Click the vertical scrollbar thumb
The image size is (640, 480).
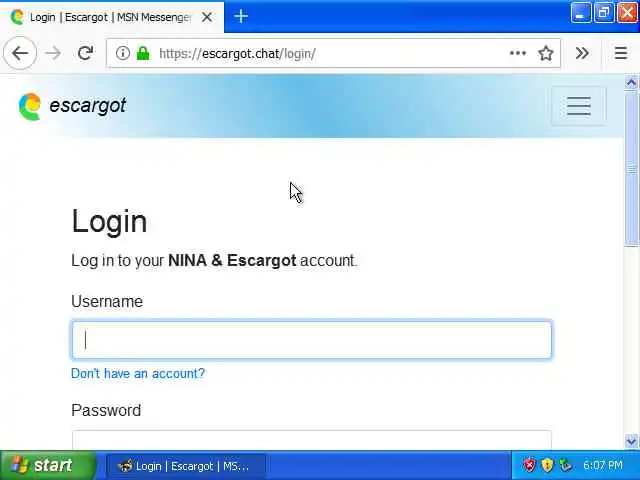tap(631, 168)
